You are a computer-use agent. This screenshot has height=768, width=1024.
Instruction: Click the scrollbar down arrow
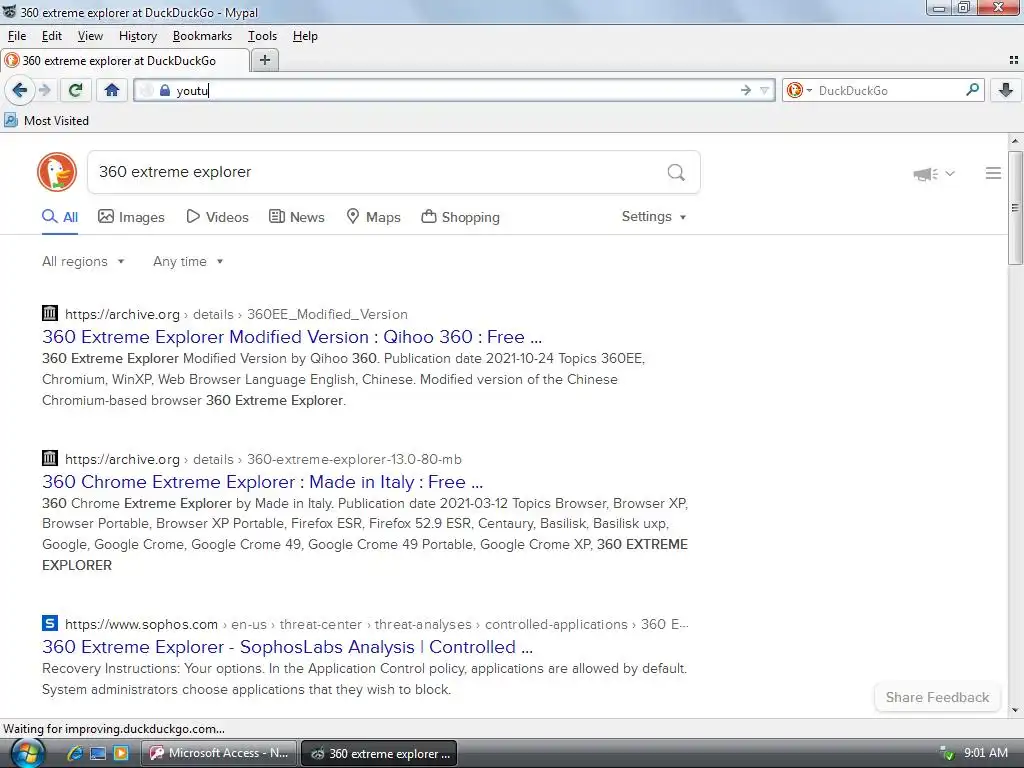point(1015,710)
